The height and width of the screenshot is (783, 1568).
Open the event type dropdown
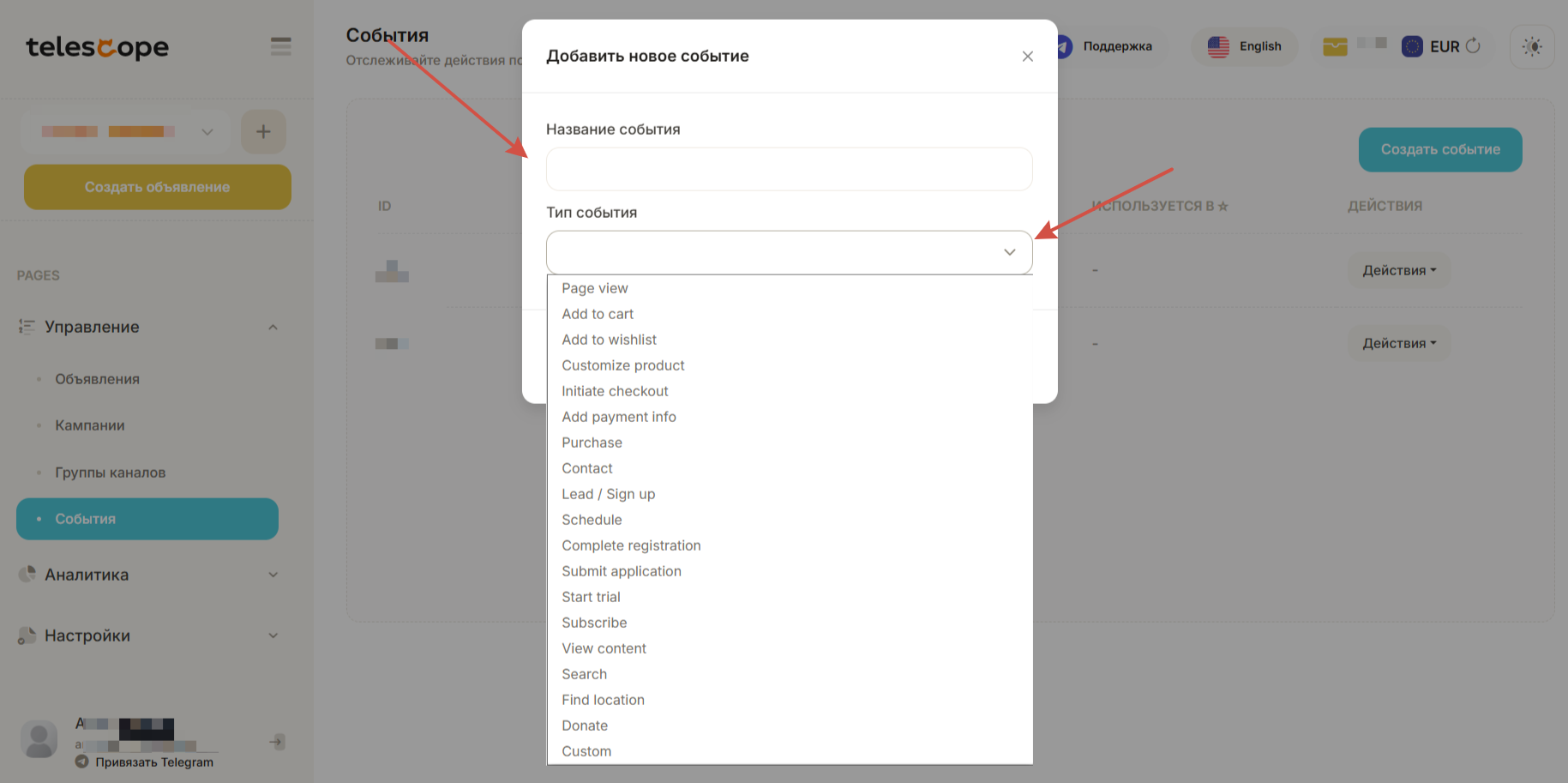point(789,252)
